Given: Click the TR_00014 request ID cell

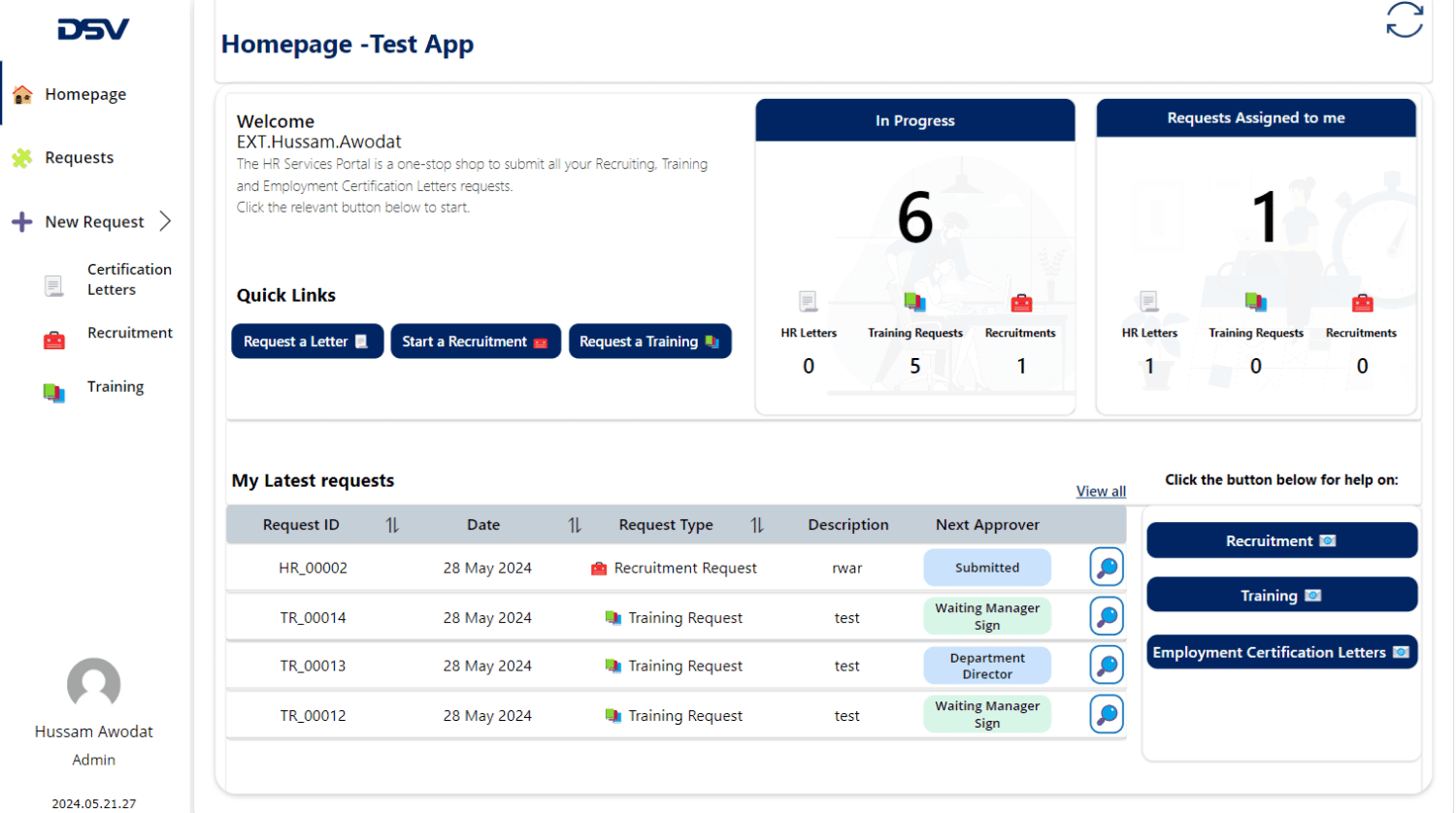Looking at the screenshot, I should (313, 617).
